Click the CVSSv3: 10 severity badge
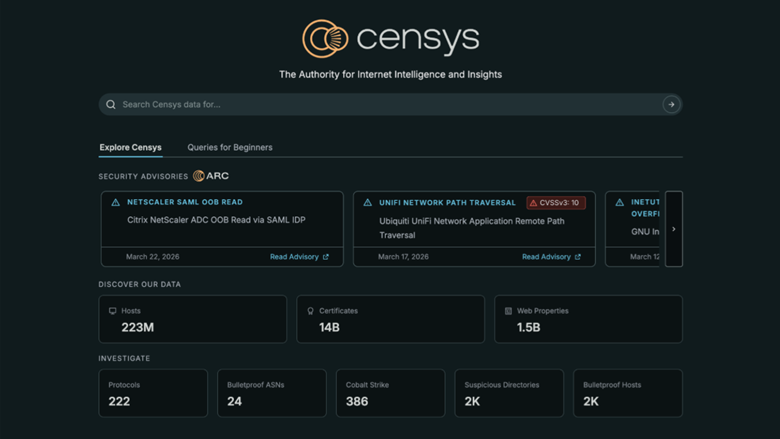 pos(556,203)
